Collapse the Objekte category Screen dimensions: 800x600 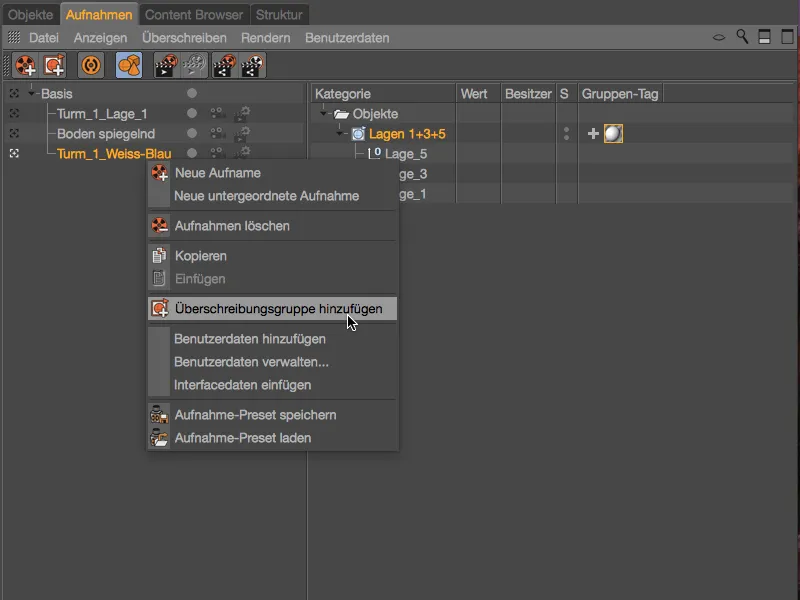pos(323,113)
